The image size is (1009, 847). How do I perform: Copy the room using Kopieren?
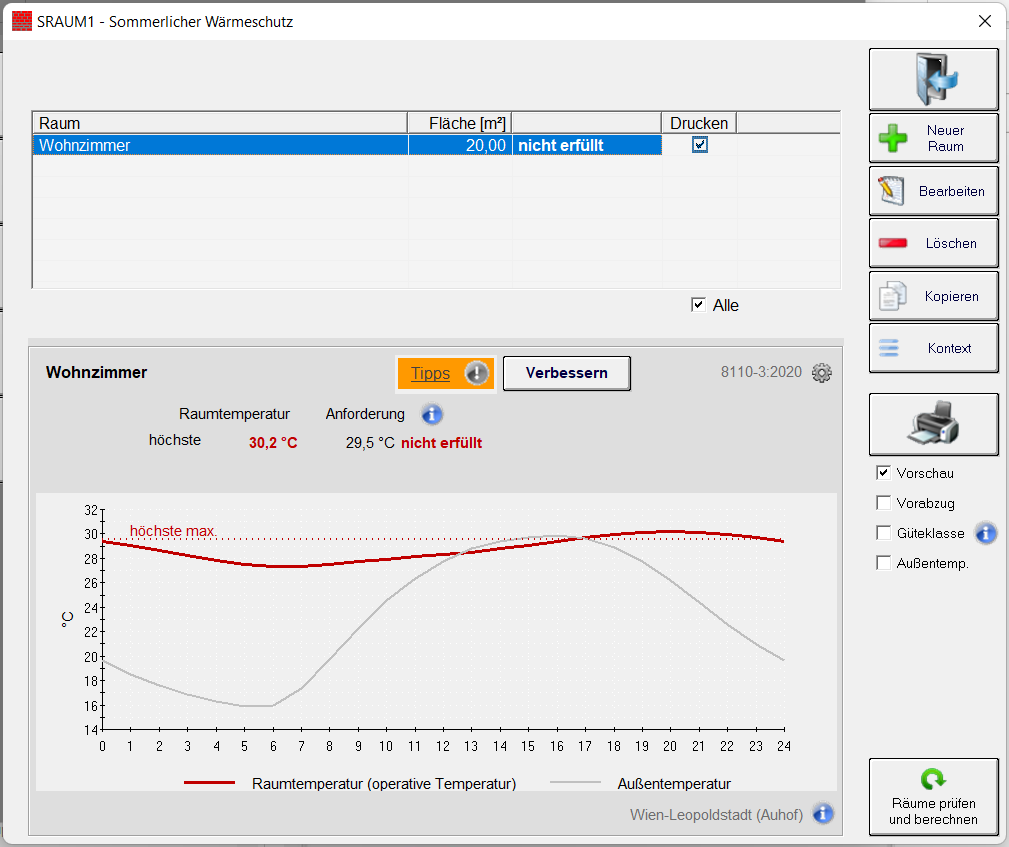tap(933, 296)
